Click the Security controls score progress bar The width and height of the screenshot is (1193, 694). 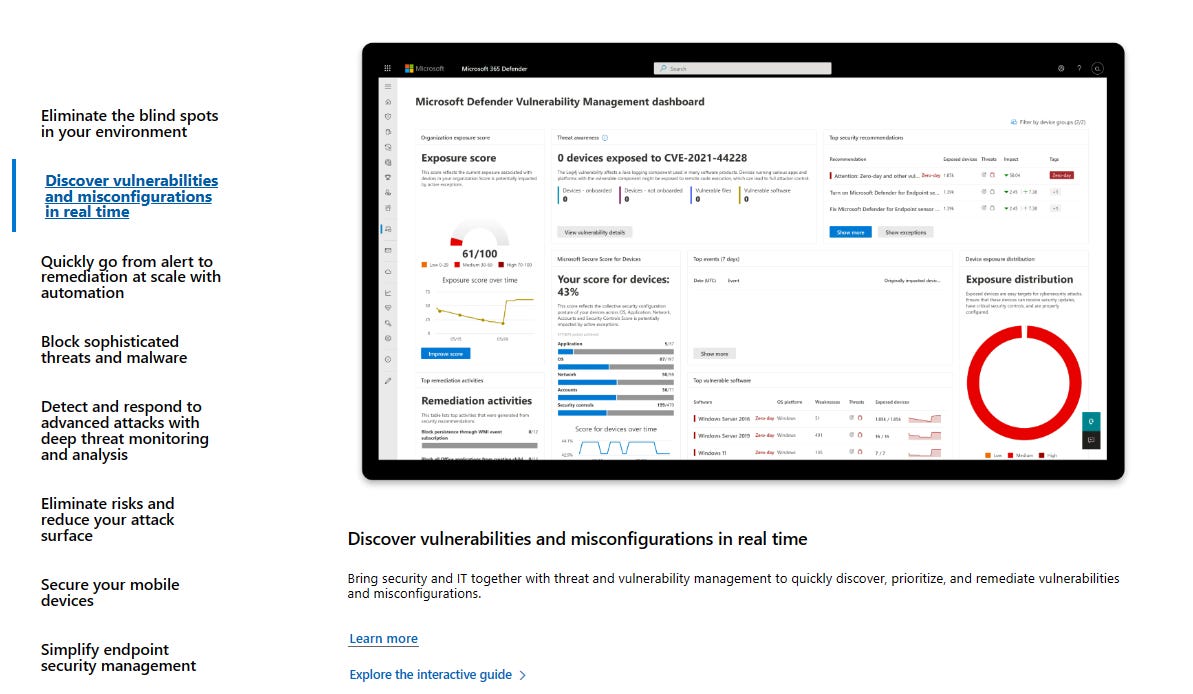pyautogui.click(x=616, y=412)
